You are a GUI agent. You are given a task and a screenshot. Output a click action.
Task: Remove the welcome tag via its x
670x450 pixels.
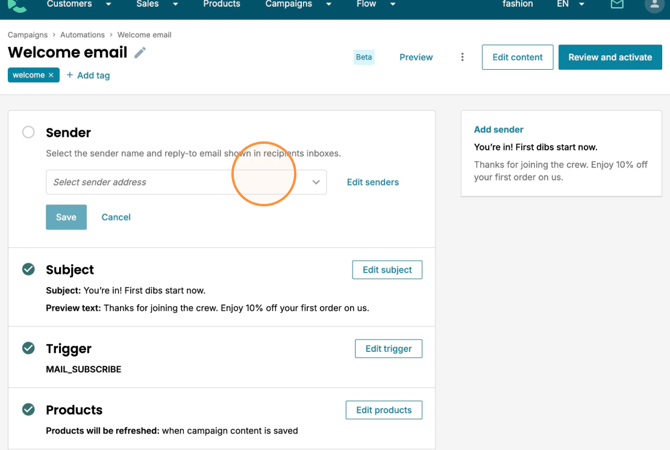click(51, 75)
